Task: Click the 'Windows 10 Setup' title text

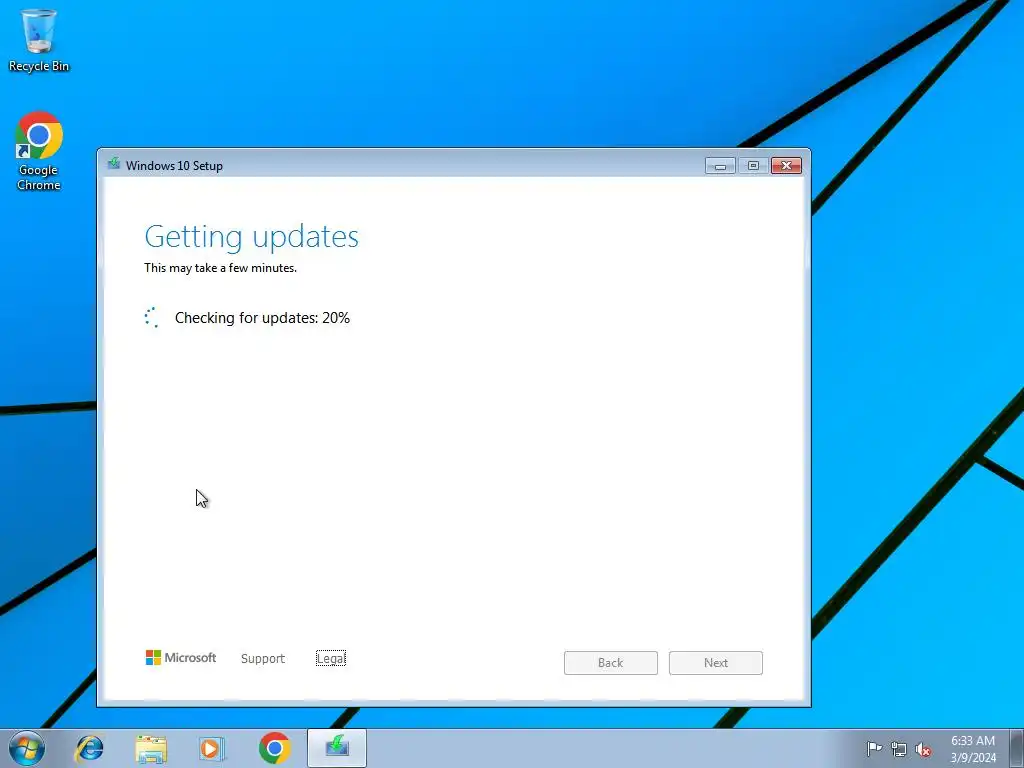Action: point(174,166)
